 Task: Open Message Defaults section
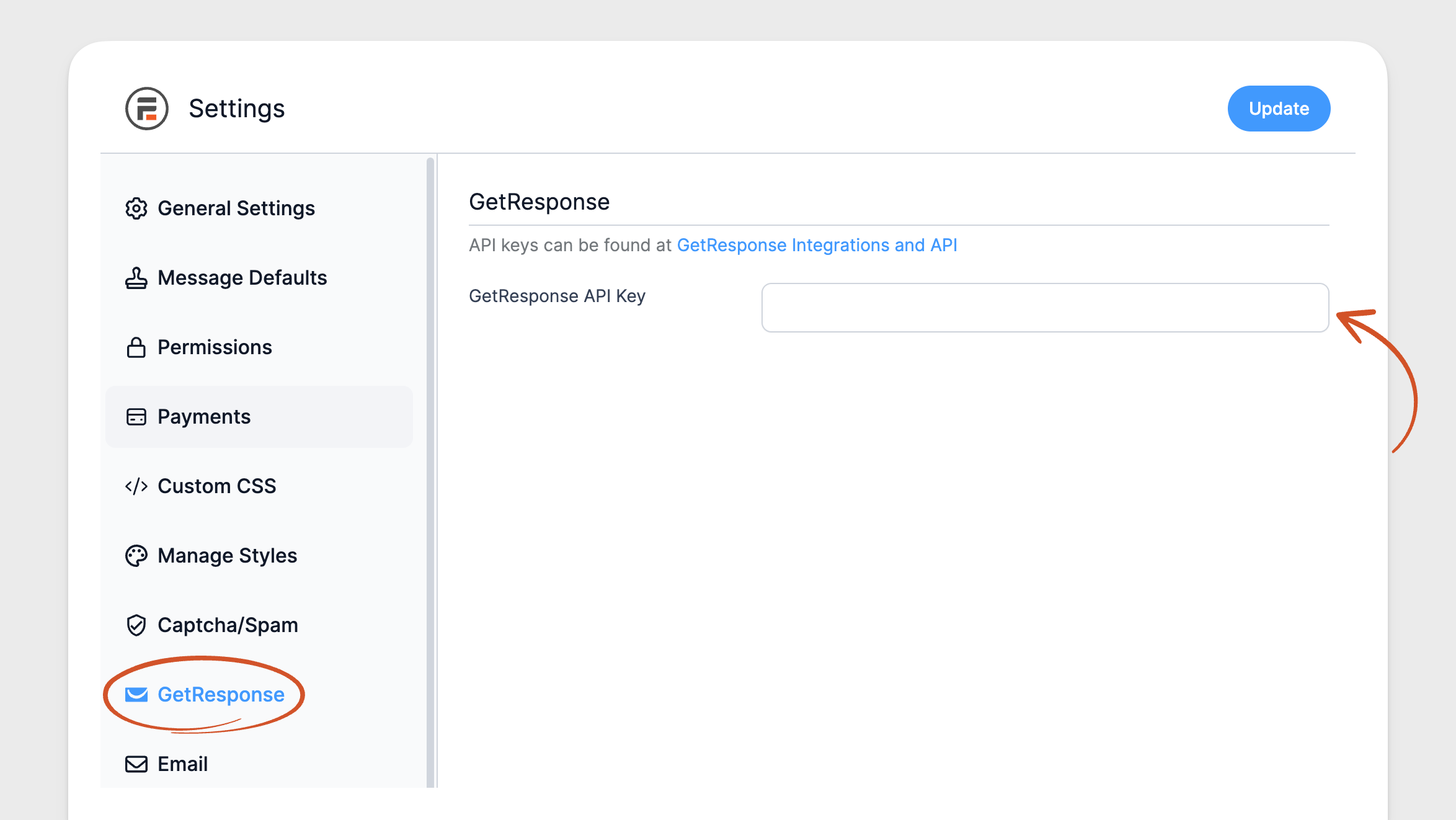(x=259, y=278)
